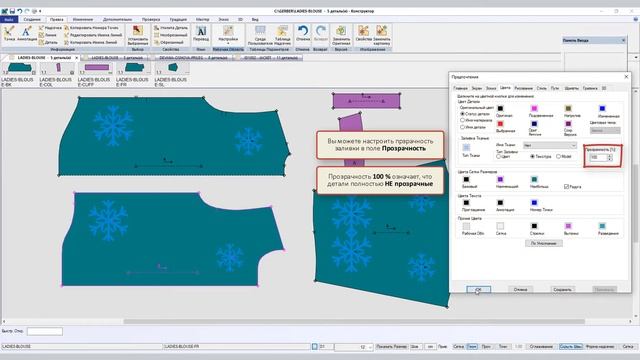The width and height of the screenshot is (640, 360).
Task: Click the Линия item in Информация group
Action: (48, 35)
